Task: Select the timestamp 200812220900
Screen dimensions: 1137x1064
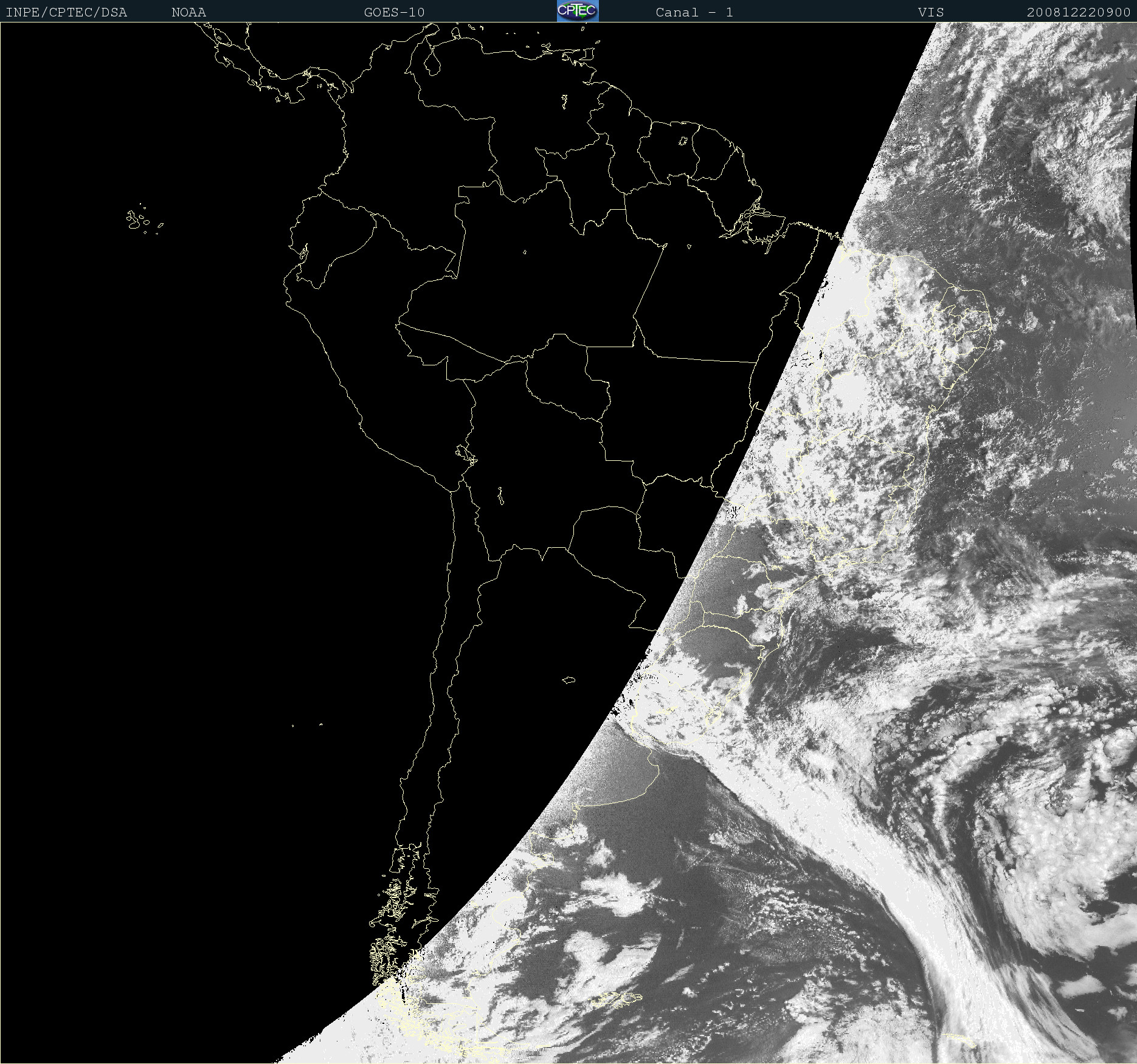Action: (x=1079, y=12)
